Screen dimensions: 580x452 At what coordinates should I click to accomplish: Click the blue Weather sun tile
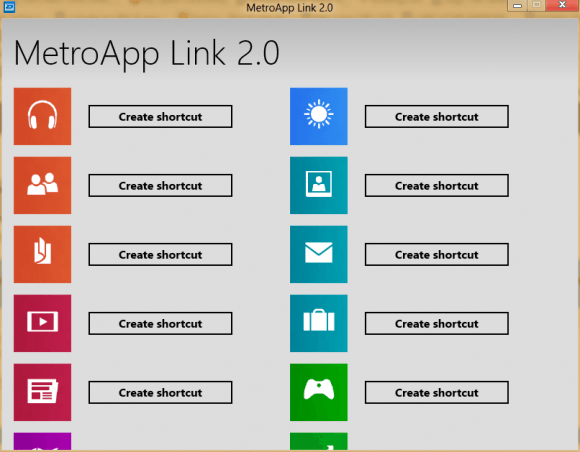tap(318, 116)
